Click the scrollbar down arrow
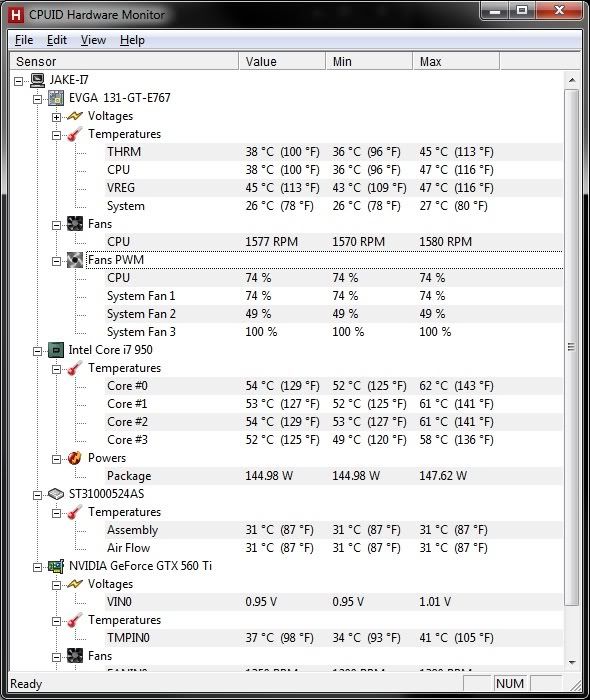This screenshot has height=700, width=590. pos(572,663)
